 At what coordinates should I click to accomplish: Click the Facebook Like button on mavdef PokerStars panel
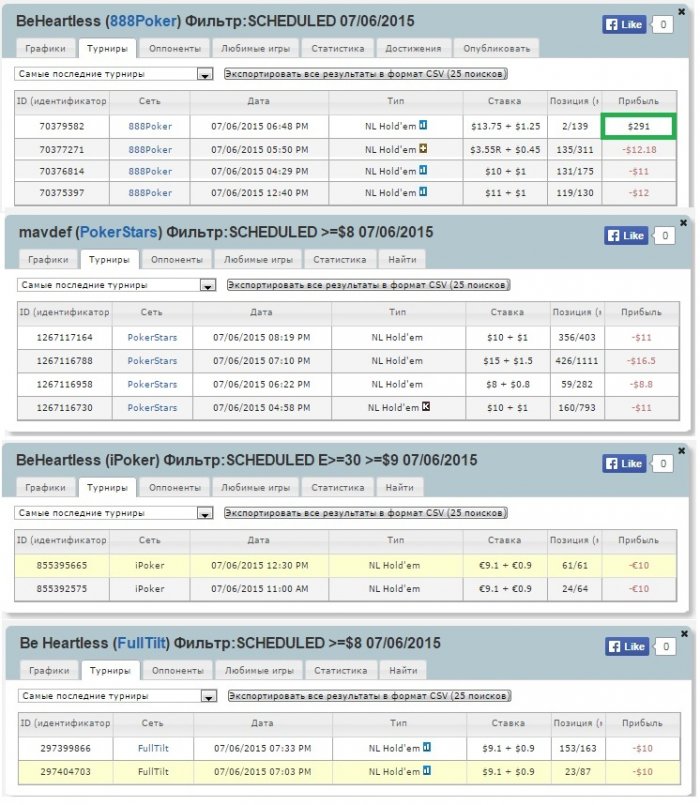(626, 236)
